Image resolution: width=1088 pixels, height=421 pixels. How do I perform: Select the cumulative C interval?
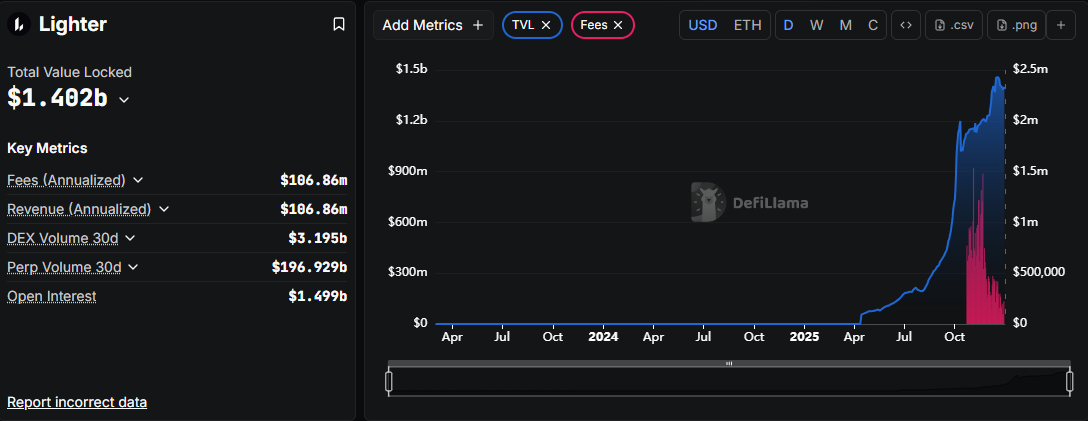point(873,25)
